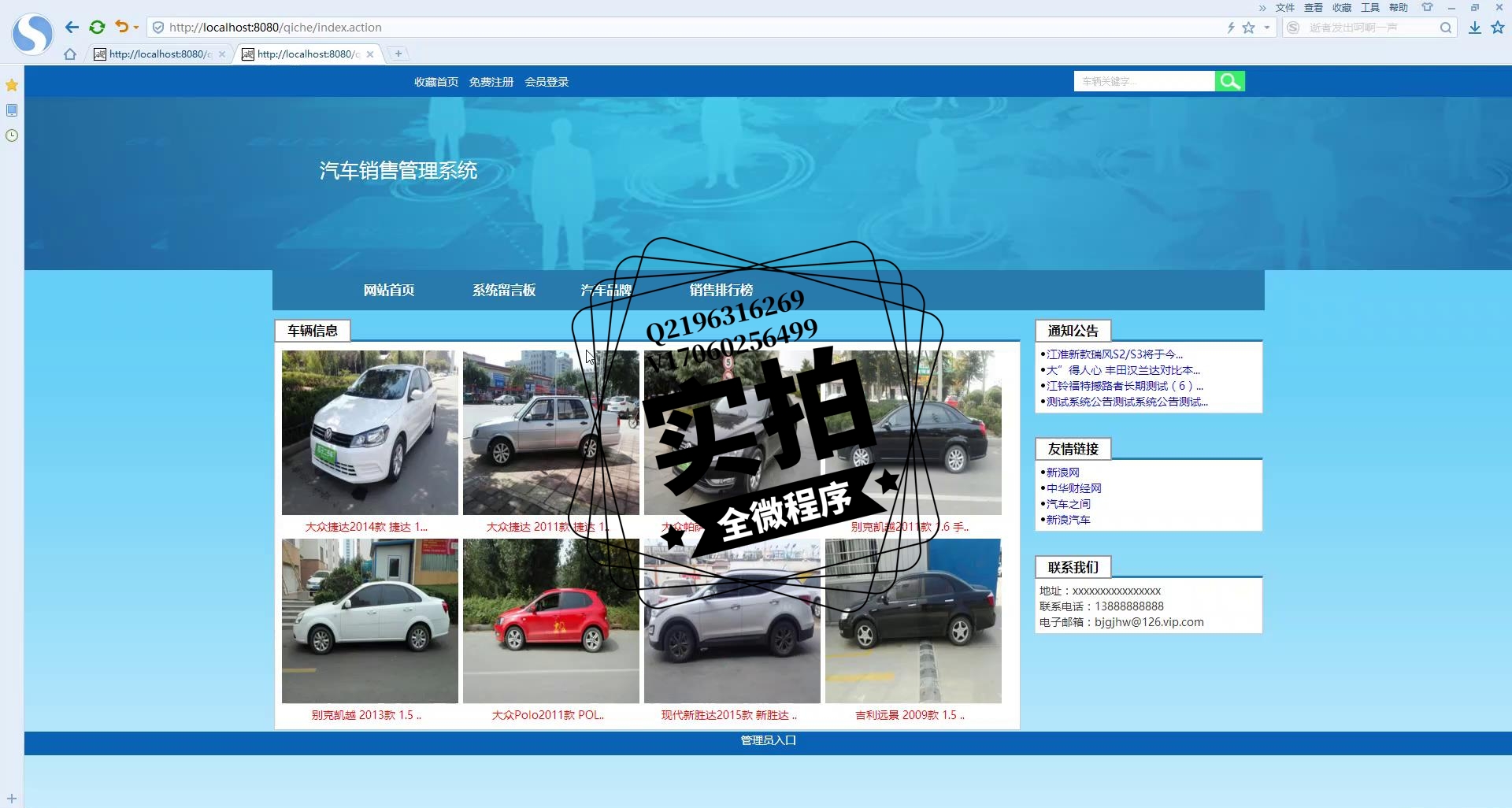Click the site security shield icon

[x=158, y=28]
